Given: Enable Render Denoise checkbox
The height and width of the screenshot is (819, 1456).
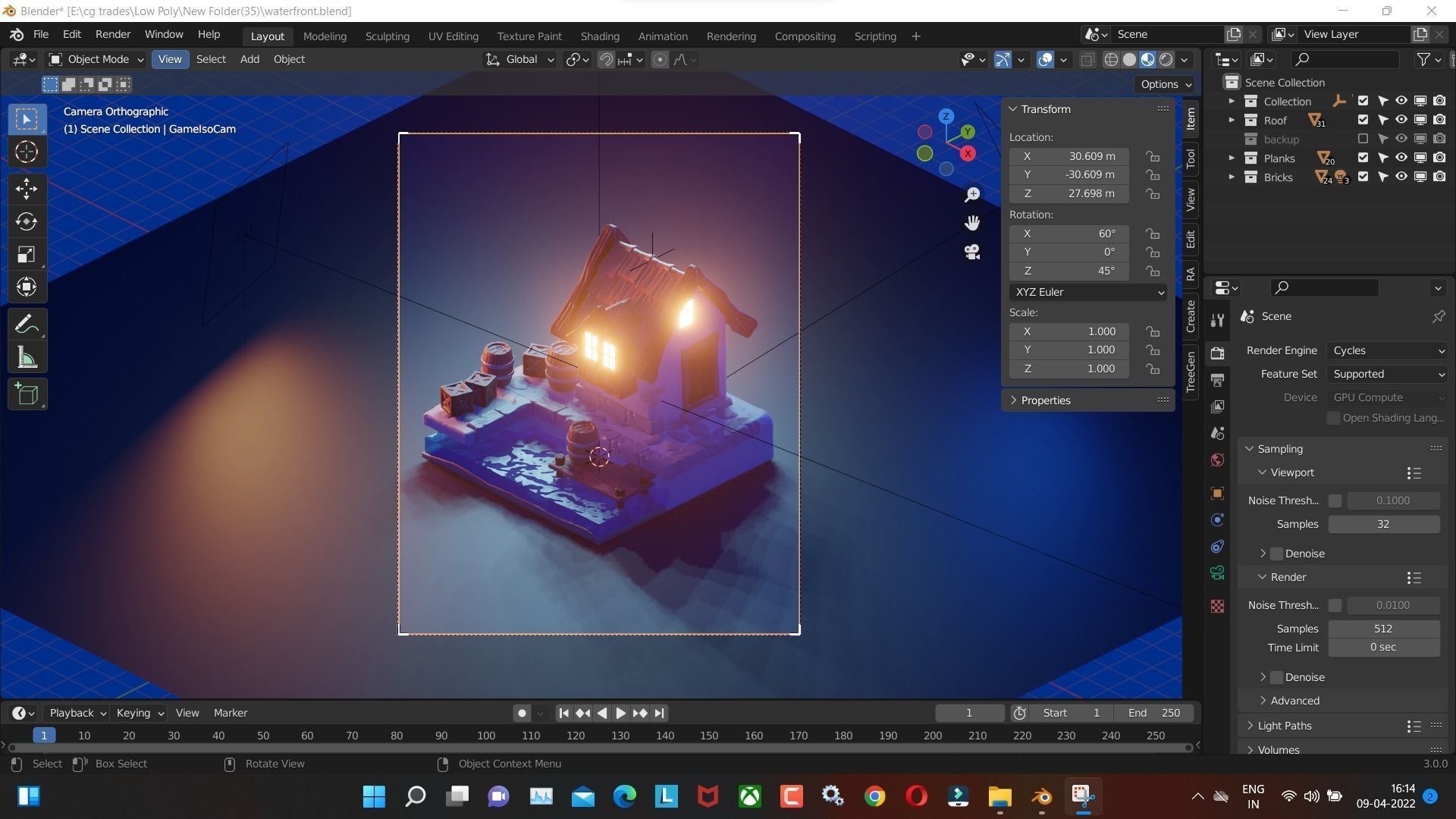Looking at the screenshot, I should [x=1277, y=677].
